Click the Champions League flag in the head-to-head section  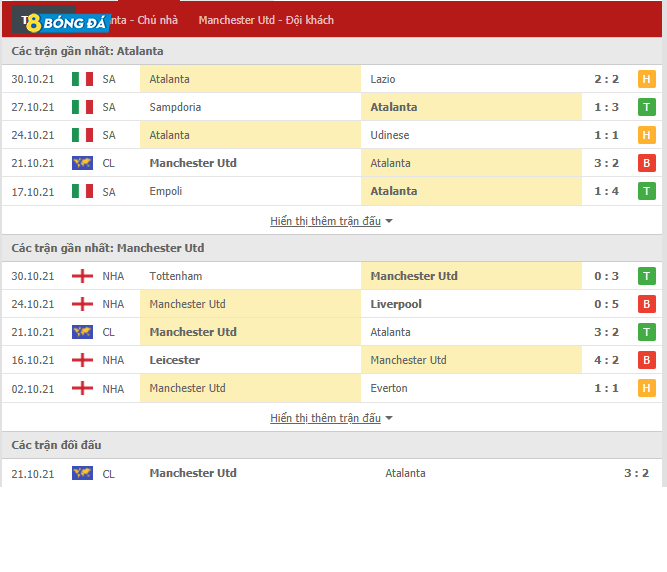[82, 473]
